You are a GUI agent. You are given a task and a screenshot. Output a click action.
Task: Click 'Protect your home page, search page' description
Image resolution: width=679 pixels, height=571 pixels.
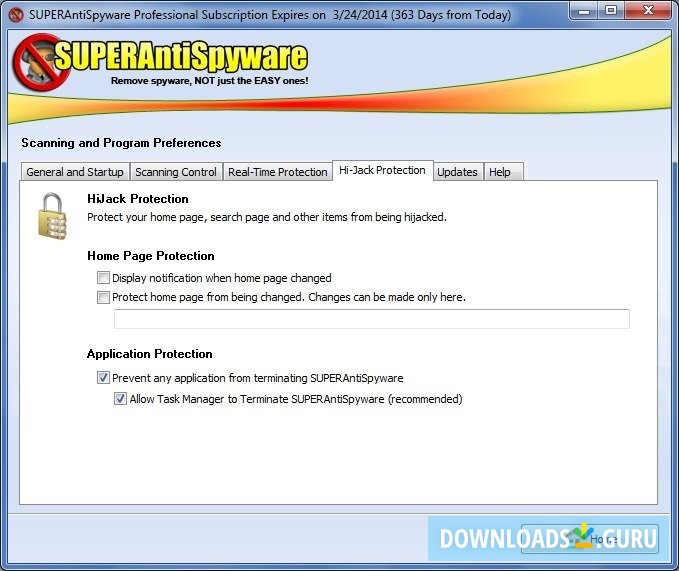267,217
